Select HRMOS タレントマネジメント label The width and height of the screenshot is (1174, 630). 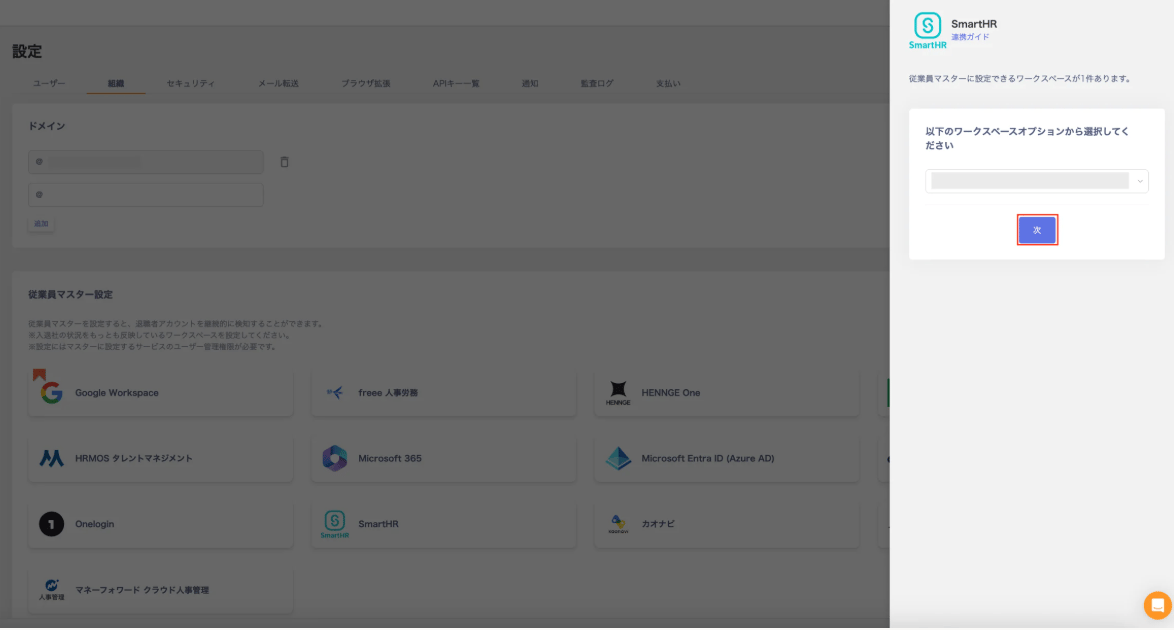[x=134, y=458]
